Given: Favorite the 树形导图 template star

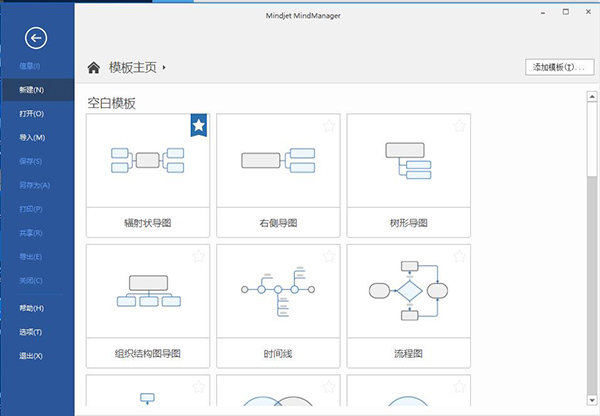Looking at the screenshot, I should 460,126.
